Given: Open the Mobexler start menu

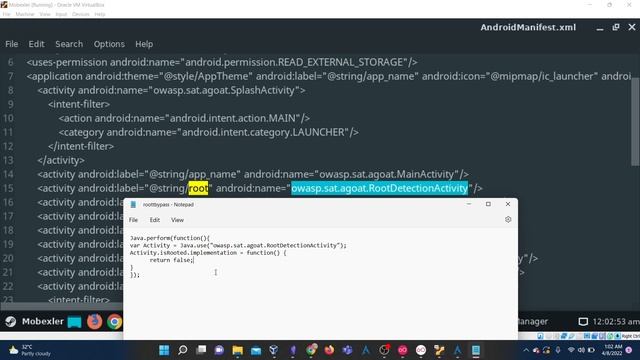Looking at the screenshot, I should pyautogui.click(x=35, y=322).
